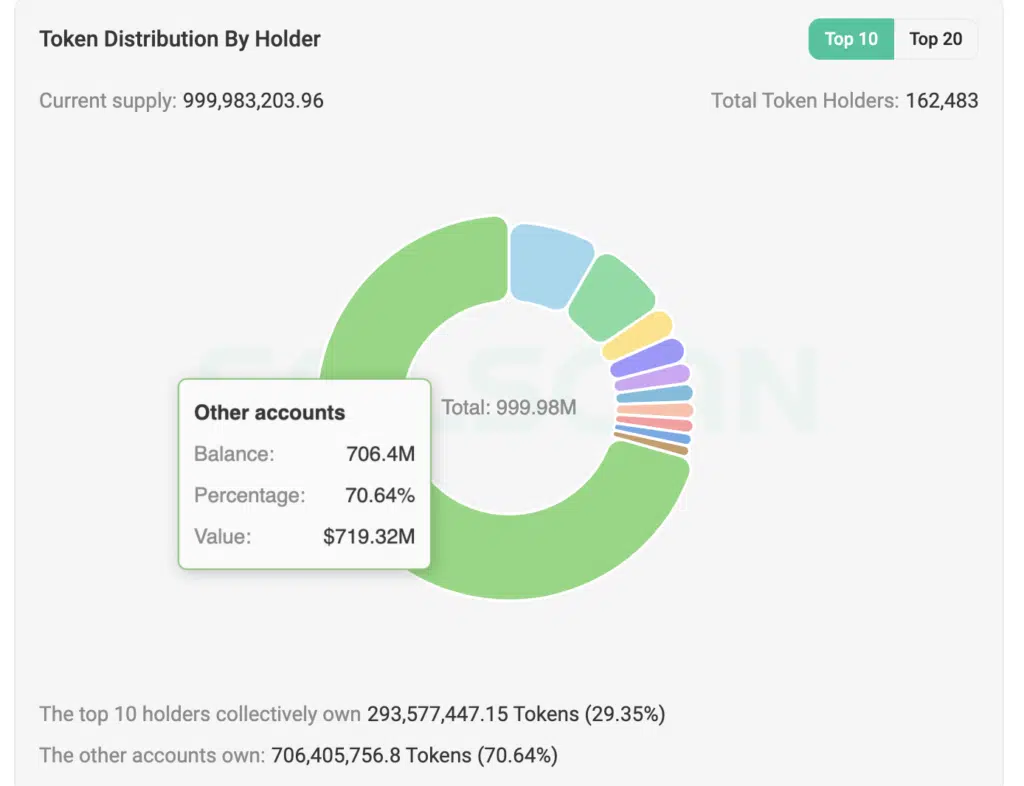
Task: Select the steel blue slice below lavender
Action: coord(656,395)
